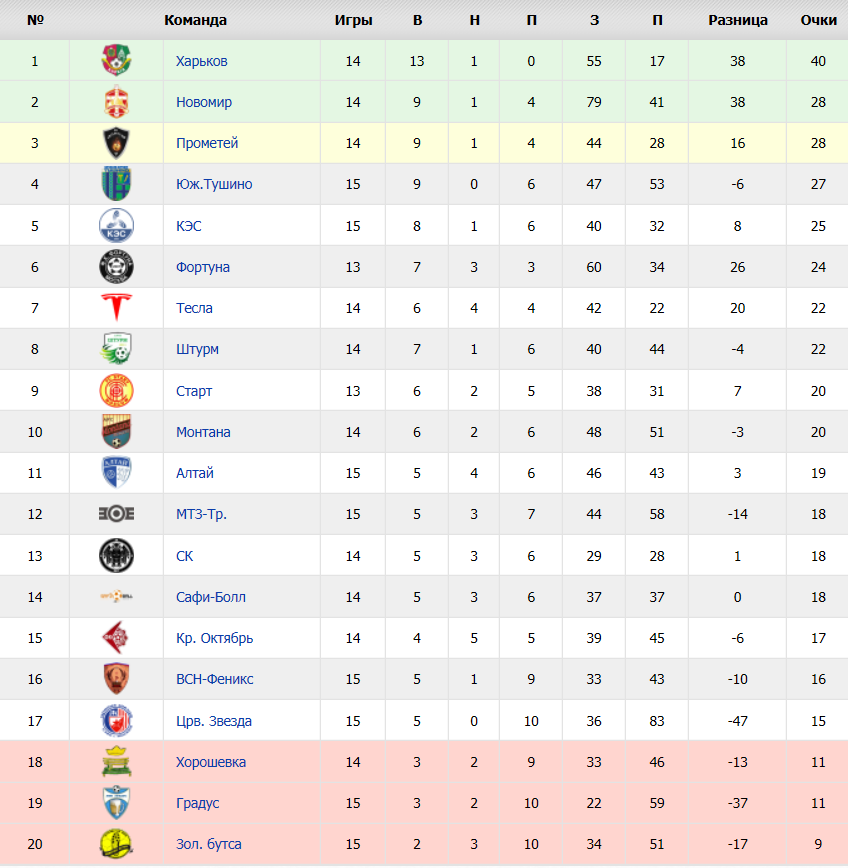Image resolution: width=848 pixels, height=868 pixels.
Task: Click the КЭС round blue logo
Action: point(116,225)
